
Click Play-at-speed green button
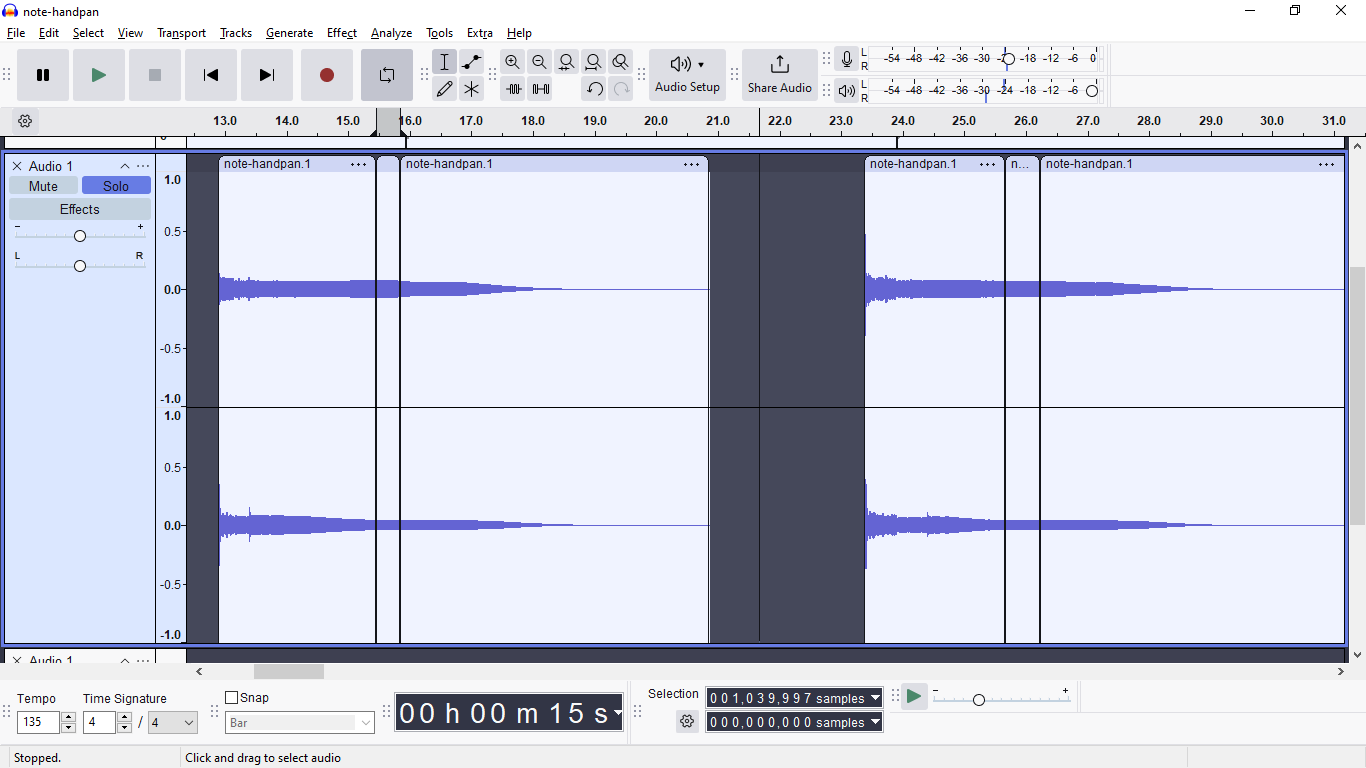pyautogui.click(x=914, y=697)
